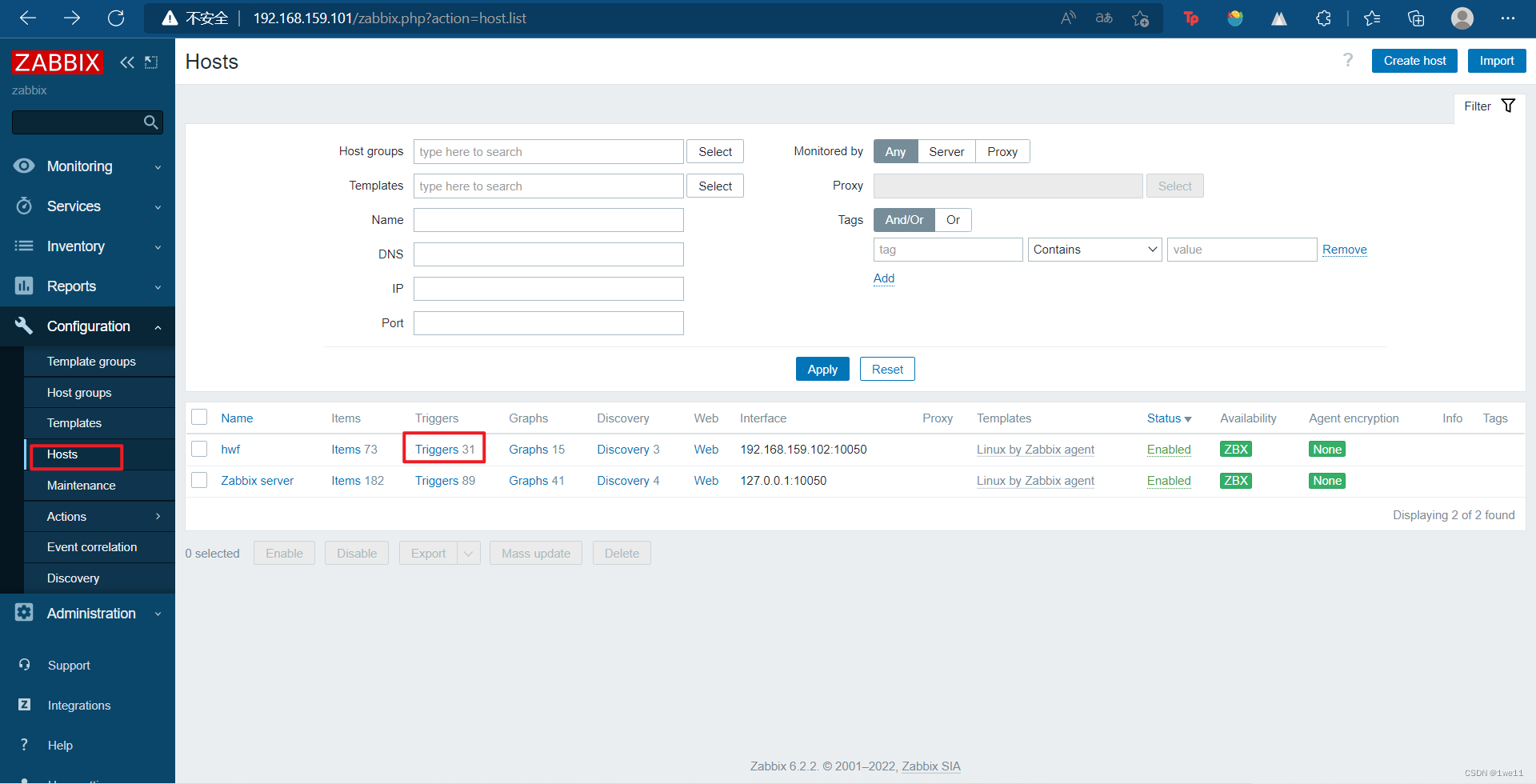Open the browser extensions puzzle icon
The width and height of the screenshot is (1536, 784).
[x=1323, y=18]
